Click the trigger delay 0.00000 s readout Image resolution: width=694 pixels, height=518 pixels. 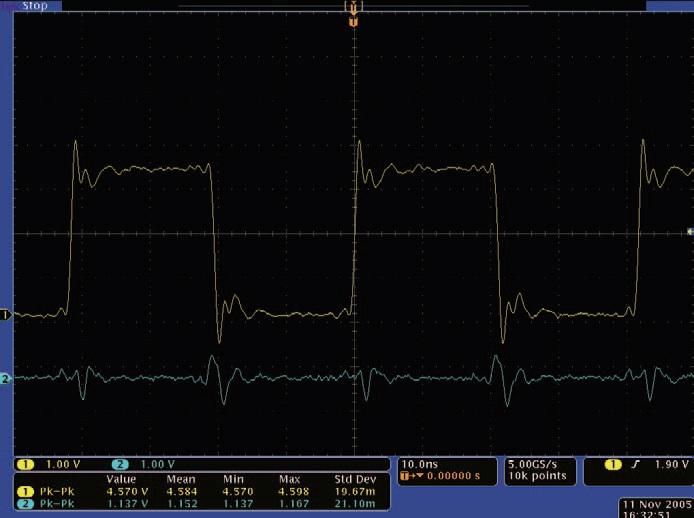(445, 477)
